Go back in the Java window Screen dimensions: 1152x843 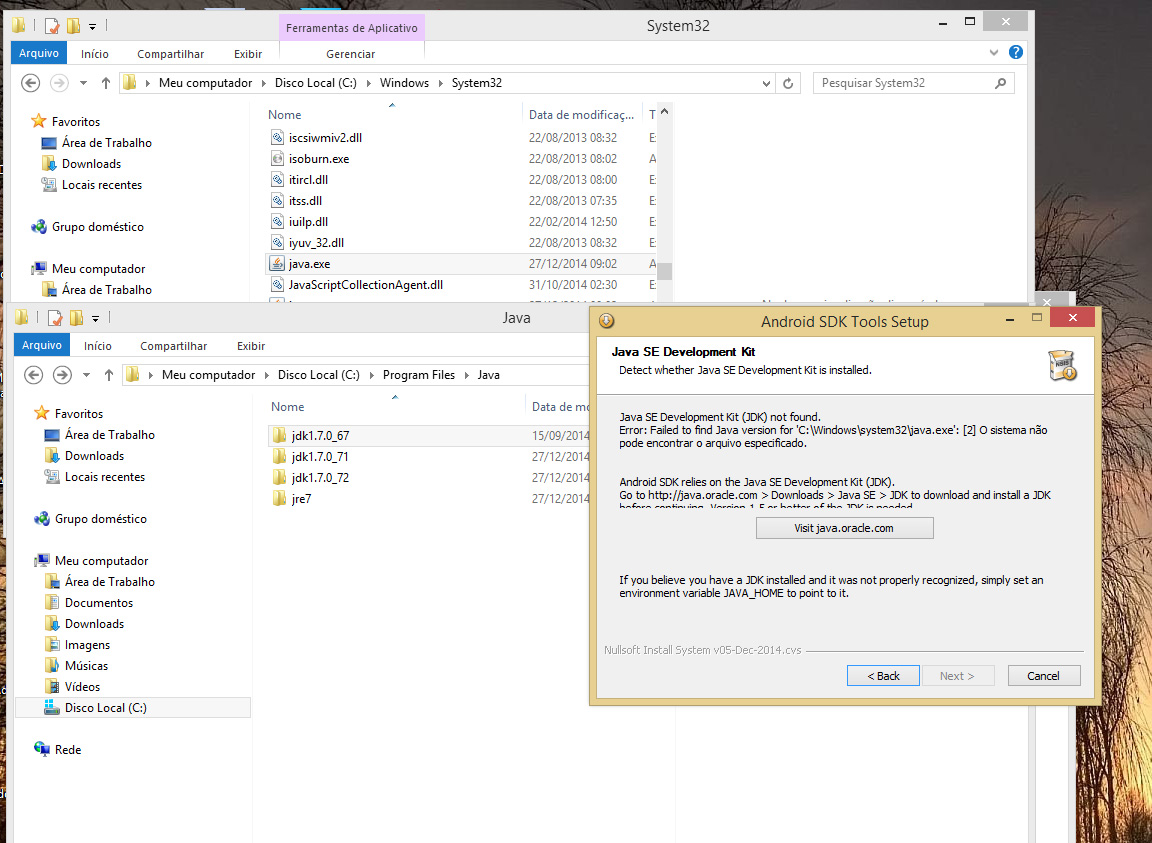click(33, 375)
